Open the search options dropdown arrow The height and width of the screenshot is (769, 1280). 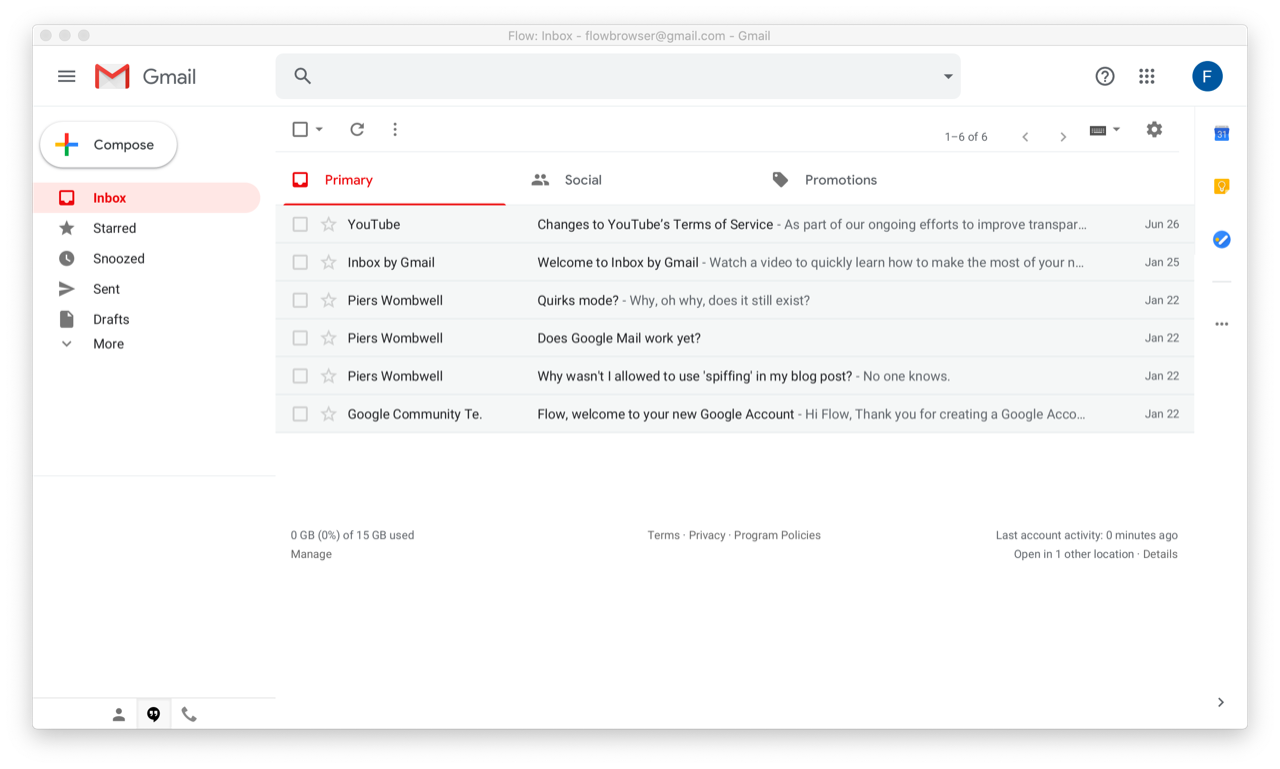947,76
